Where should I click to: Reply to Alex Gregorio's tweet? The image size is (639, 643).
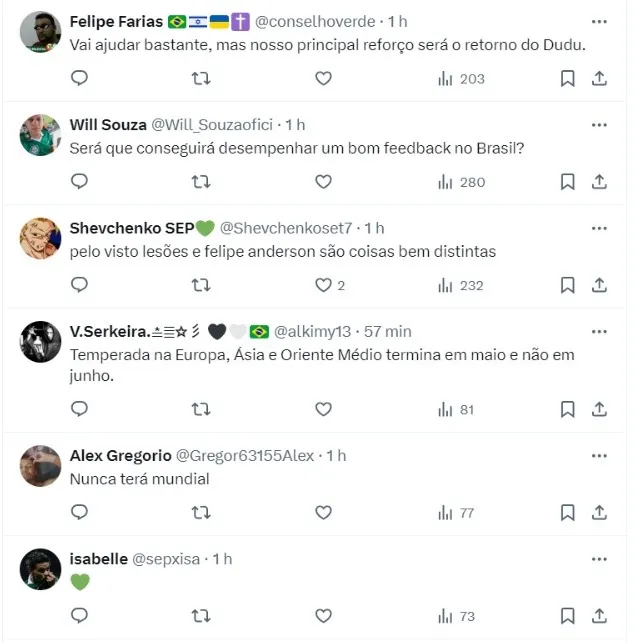(x=80, y=513)
